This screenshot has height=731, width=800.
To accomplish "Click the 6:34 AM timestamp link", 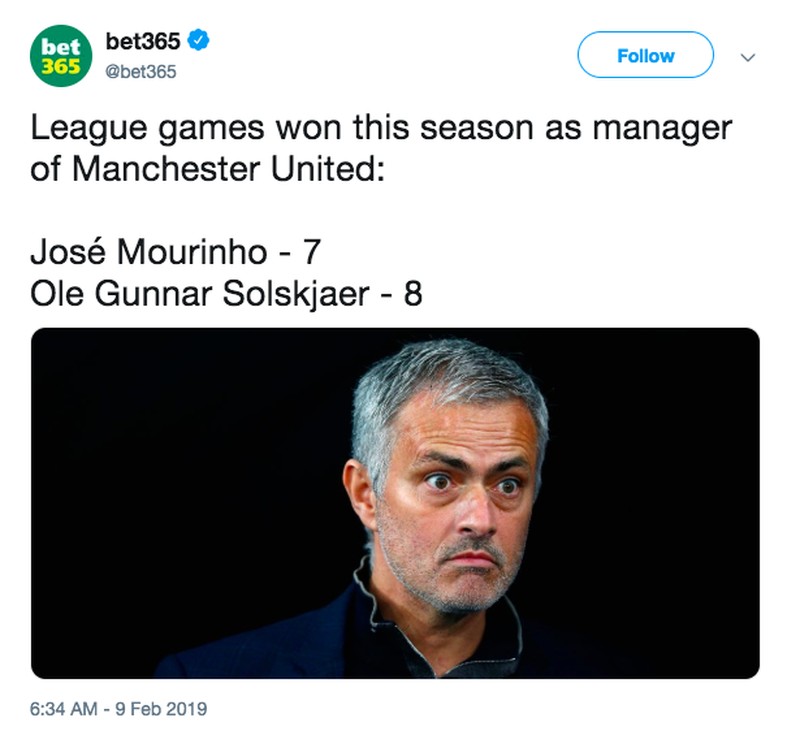I will pyautogui.click(x=63, y=709).
